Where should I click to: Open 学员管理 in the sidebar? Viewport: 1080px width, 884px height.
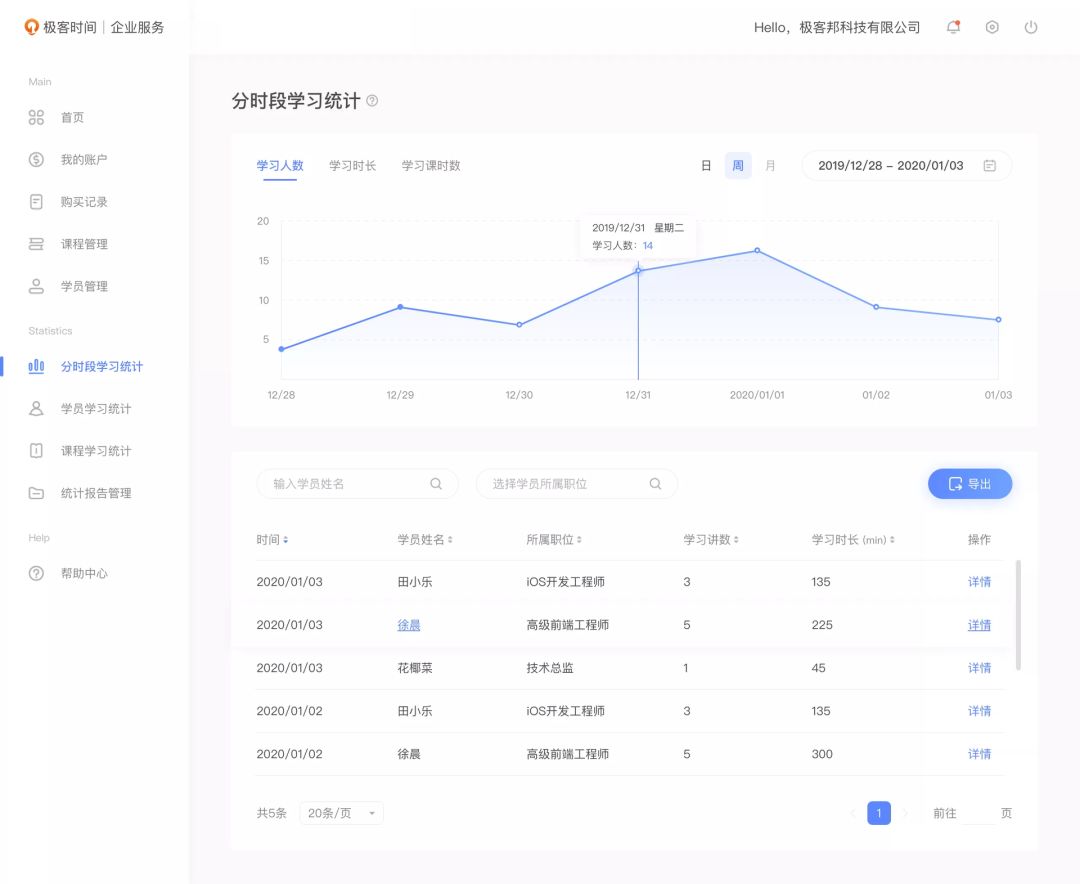(x=84, y=286)
